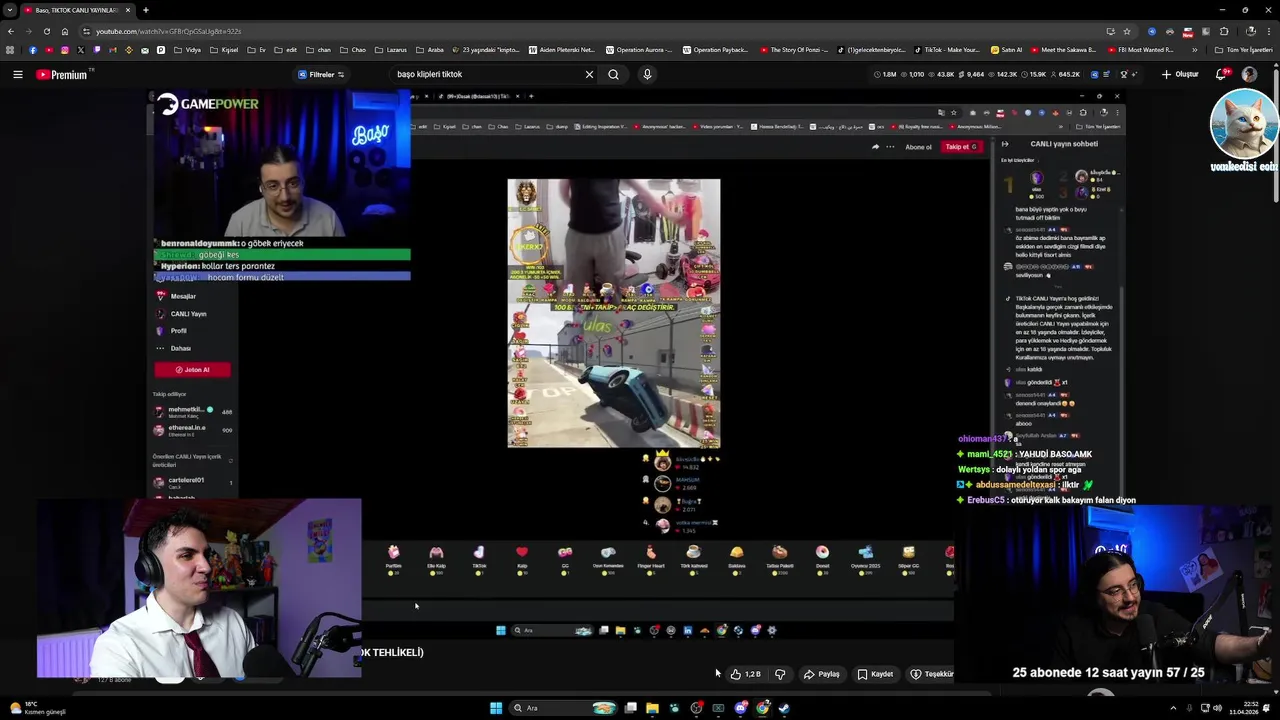Open the X (Twitter) bookmark icon
Viewport: 1280px width, 720px height.
coord(81,50)
